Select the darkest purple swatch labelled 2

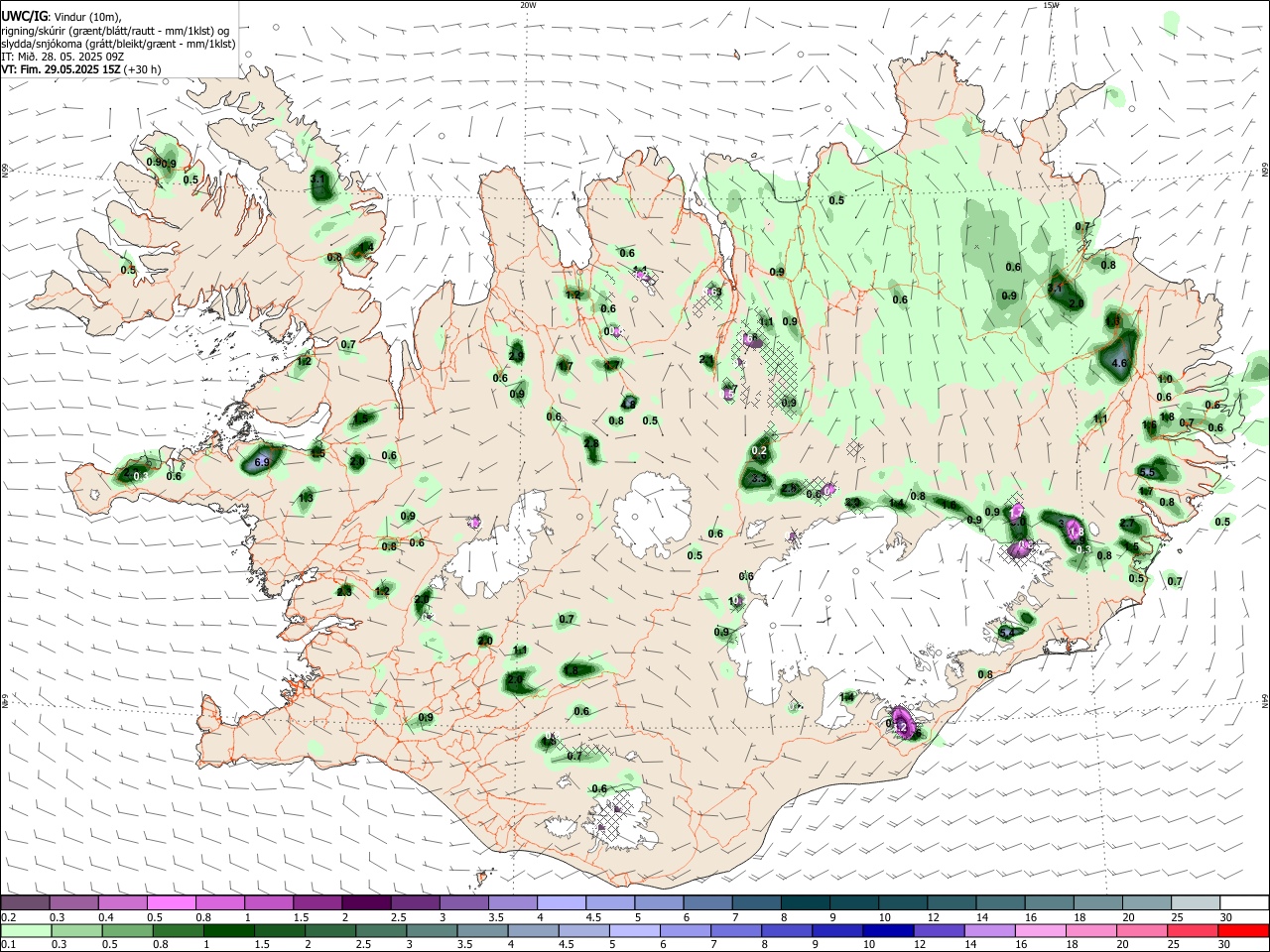366,903
